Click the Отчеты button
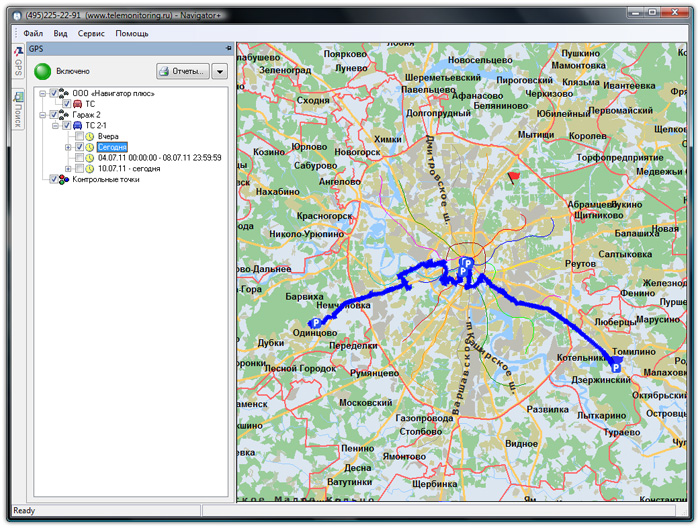700x528 pixels. (x=182, y=71)
